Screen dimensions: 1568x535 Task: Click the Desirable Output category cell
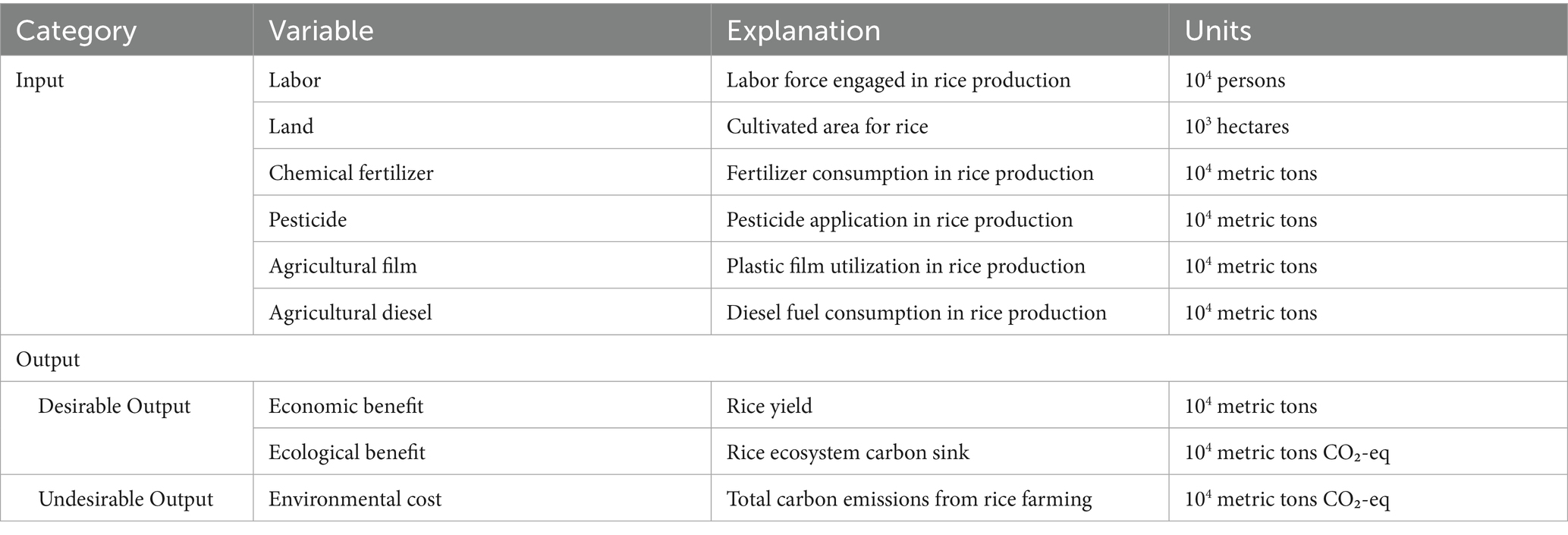[115, 406]
